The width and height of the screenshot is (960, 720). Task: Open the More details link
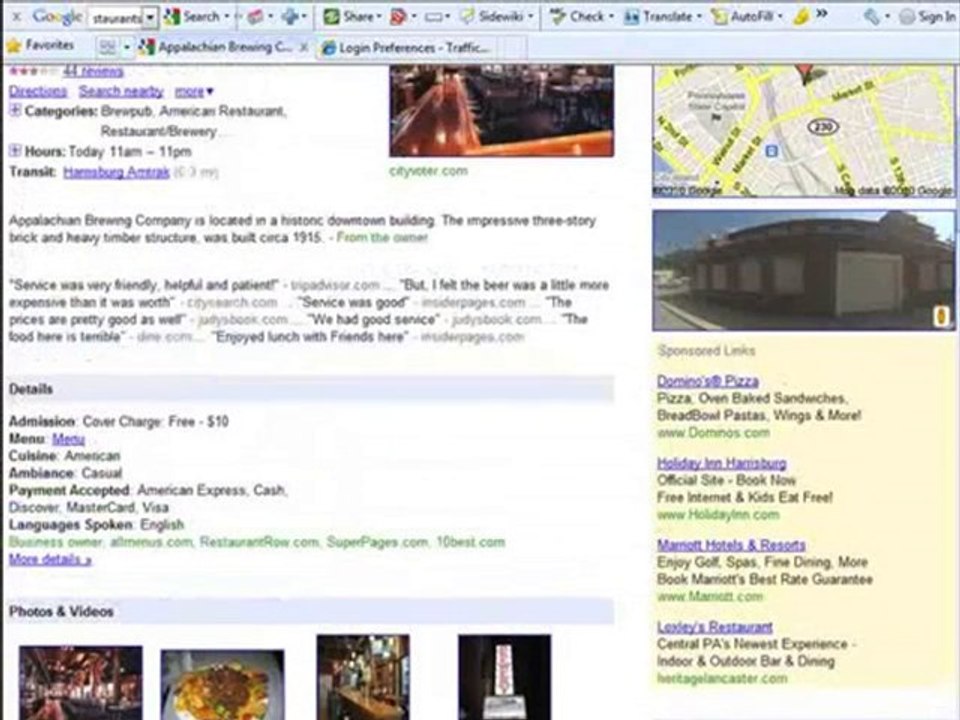pos(50,560)
